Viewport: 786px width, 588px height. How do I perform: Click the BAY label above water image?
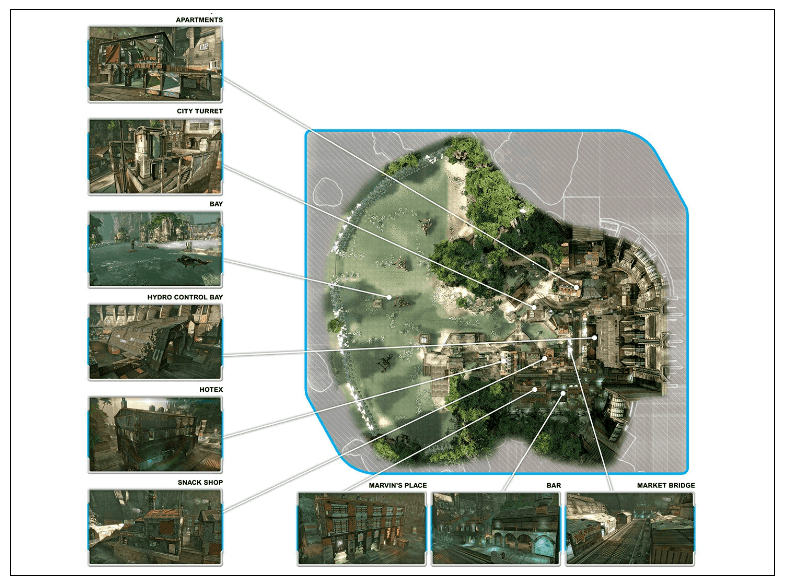coord(216,204)
